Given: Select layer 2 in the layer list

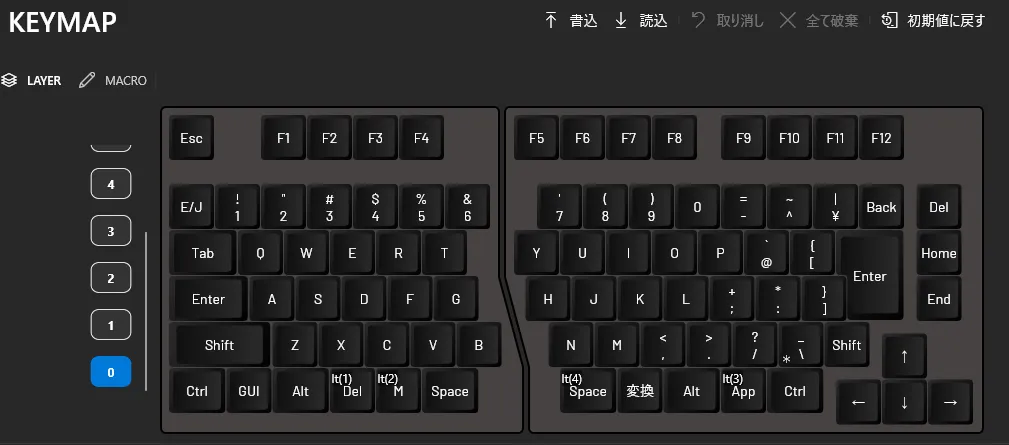Looking at the screenshot, I should click(111, 278).
